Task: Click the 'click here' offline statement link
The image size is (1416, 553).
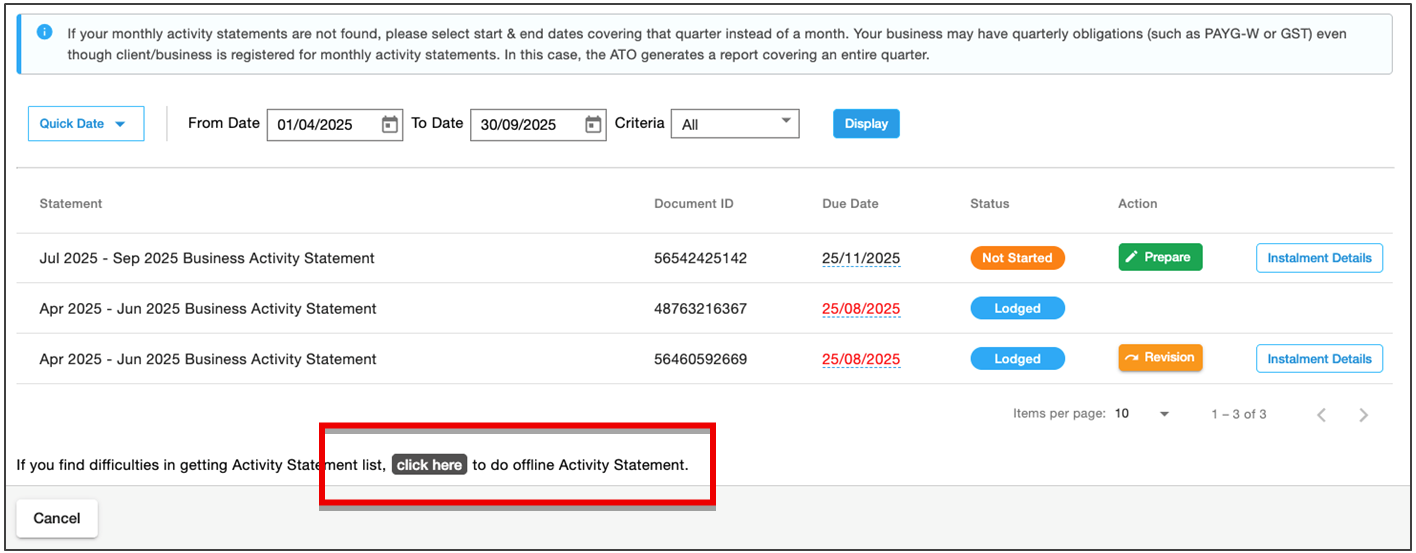Action: point(429,465)
